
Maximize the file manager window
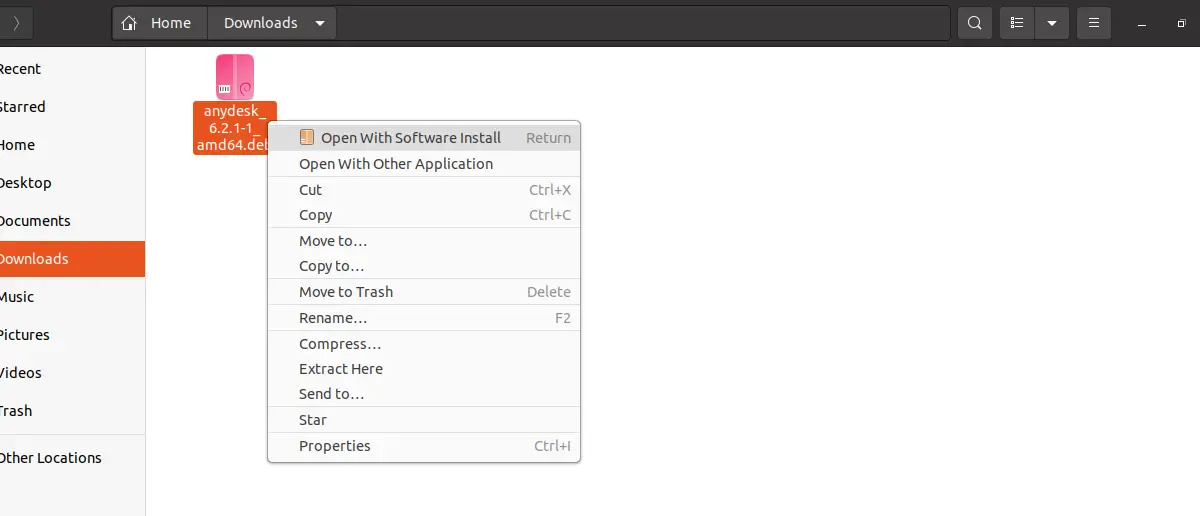(1181, 22)
